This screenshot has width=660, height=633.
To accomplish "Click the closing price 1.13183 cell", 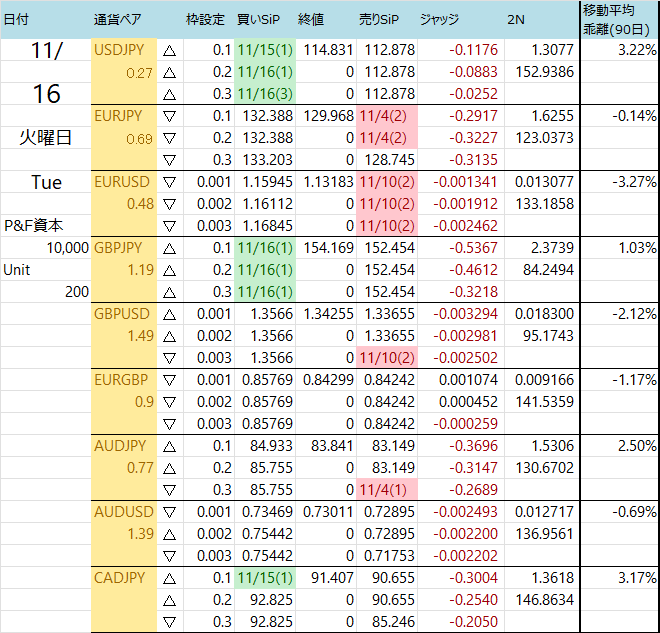I will [326, 182].
